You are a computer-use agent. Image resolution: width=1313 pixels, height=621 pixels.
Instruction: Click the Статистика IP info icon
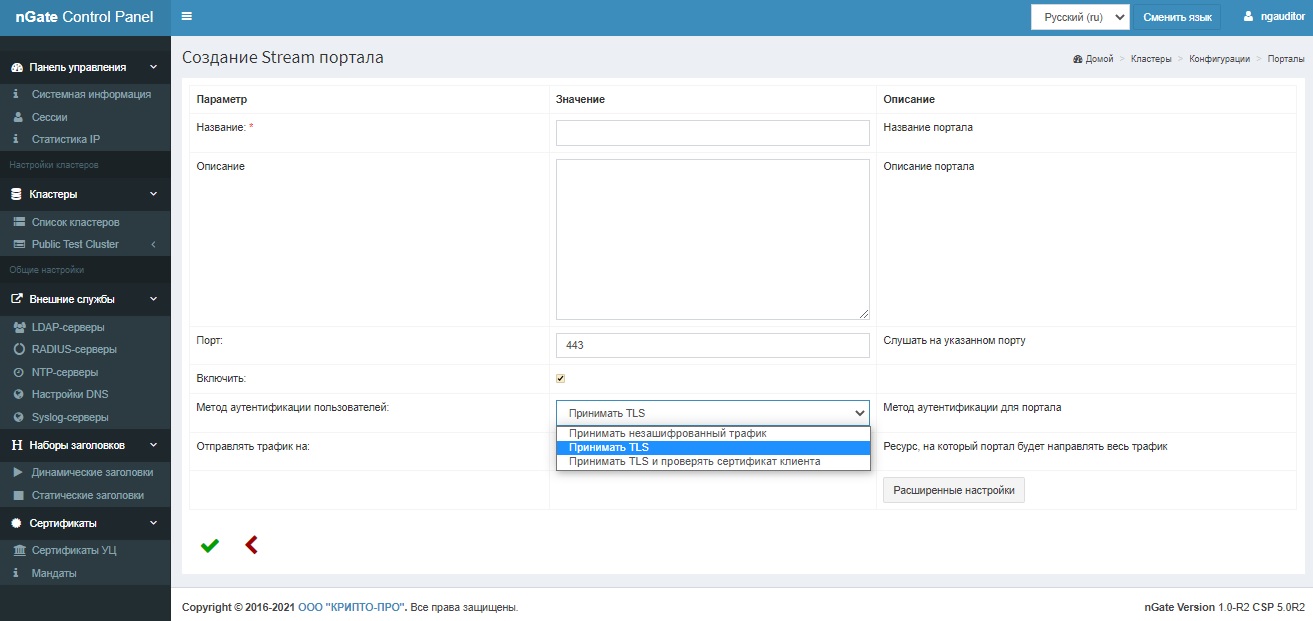[x=17, y=139]
